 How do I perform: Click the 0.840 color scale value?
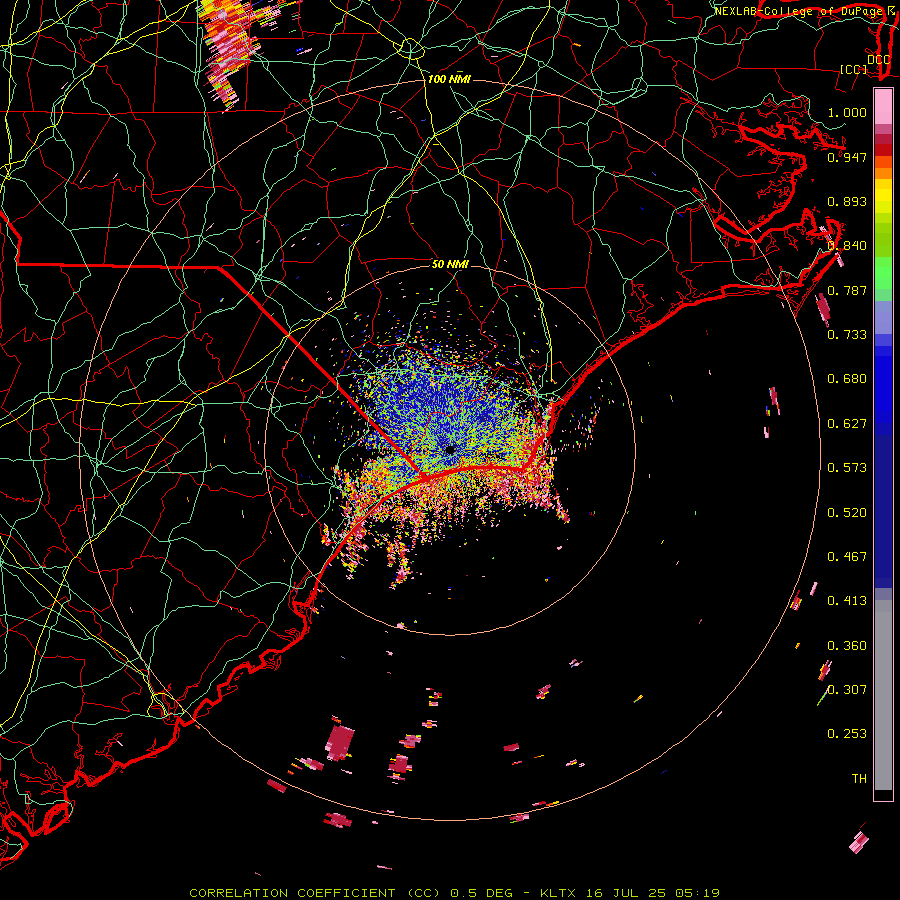point(847,246)
